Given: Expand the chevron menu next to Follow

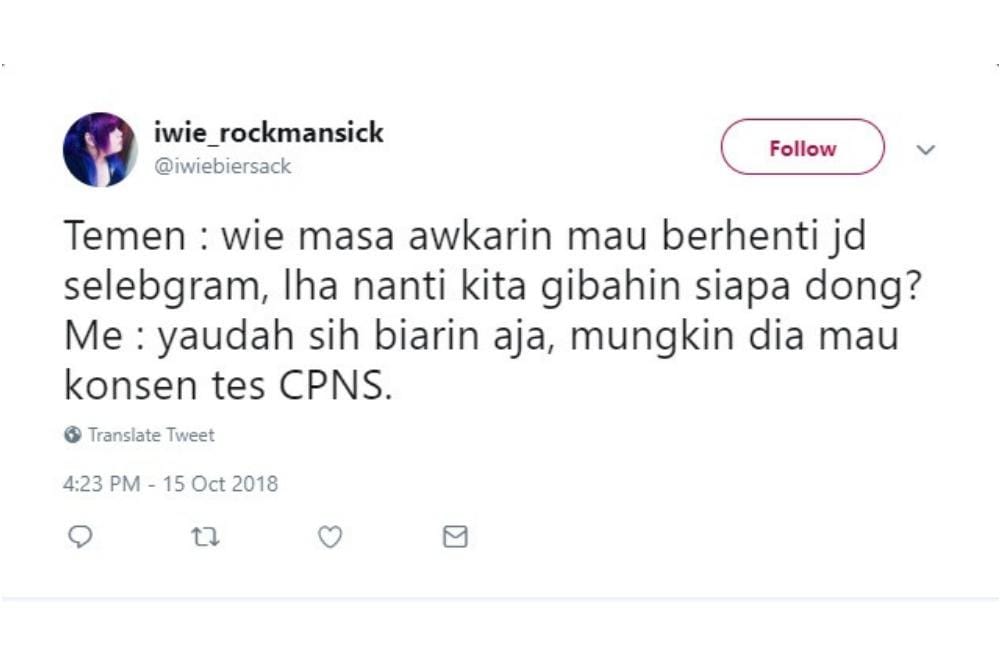Looking at the screenshot, I should pos(926,150).
